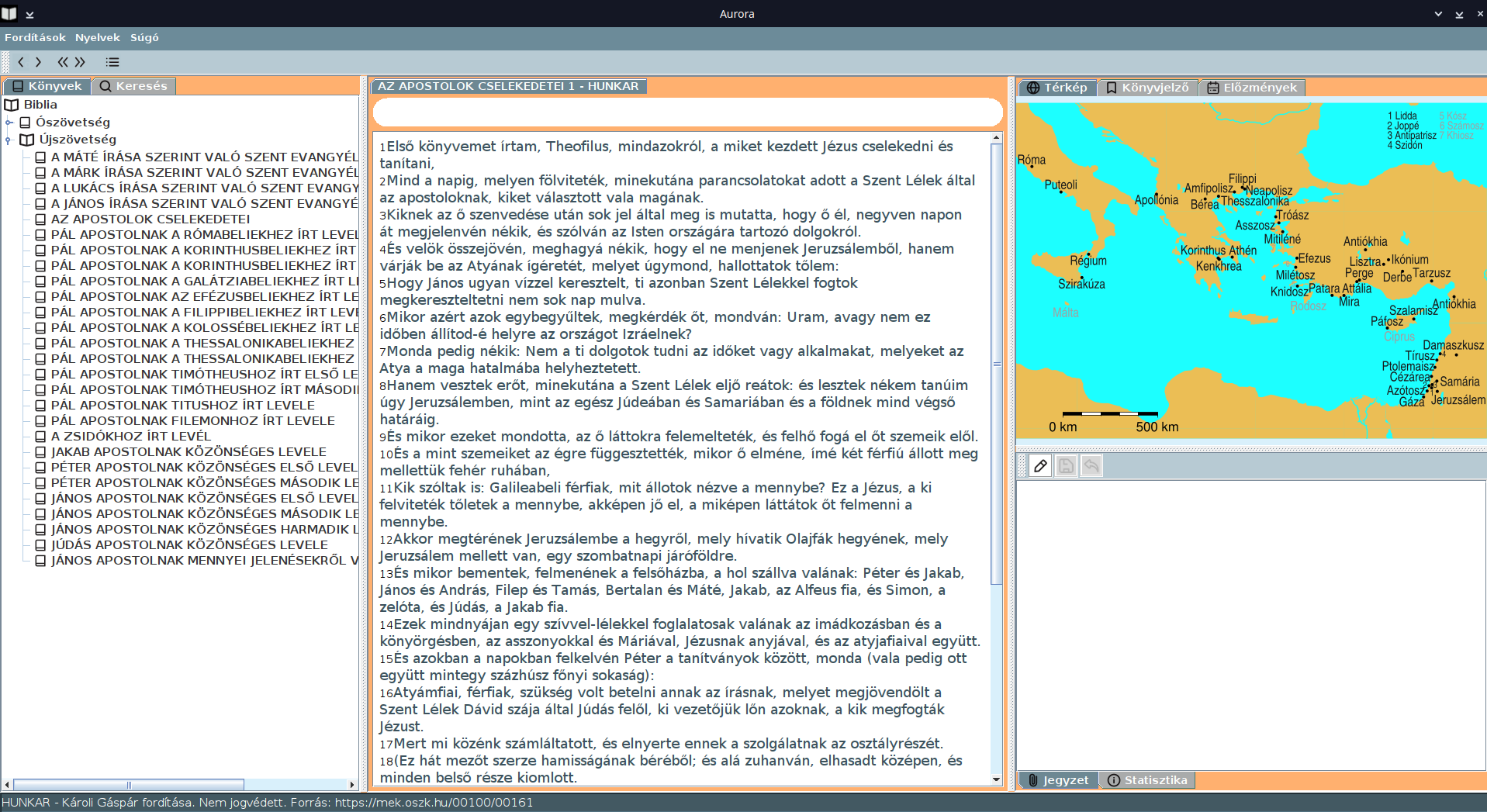Click verse number 1 in the text
The image size is (1487, 812).
382,147
